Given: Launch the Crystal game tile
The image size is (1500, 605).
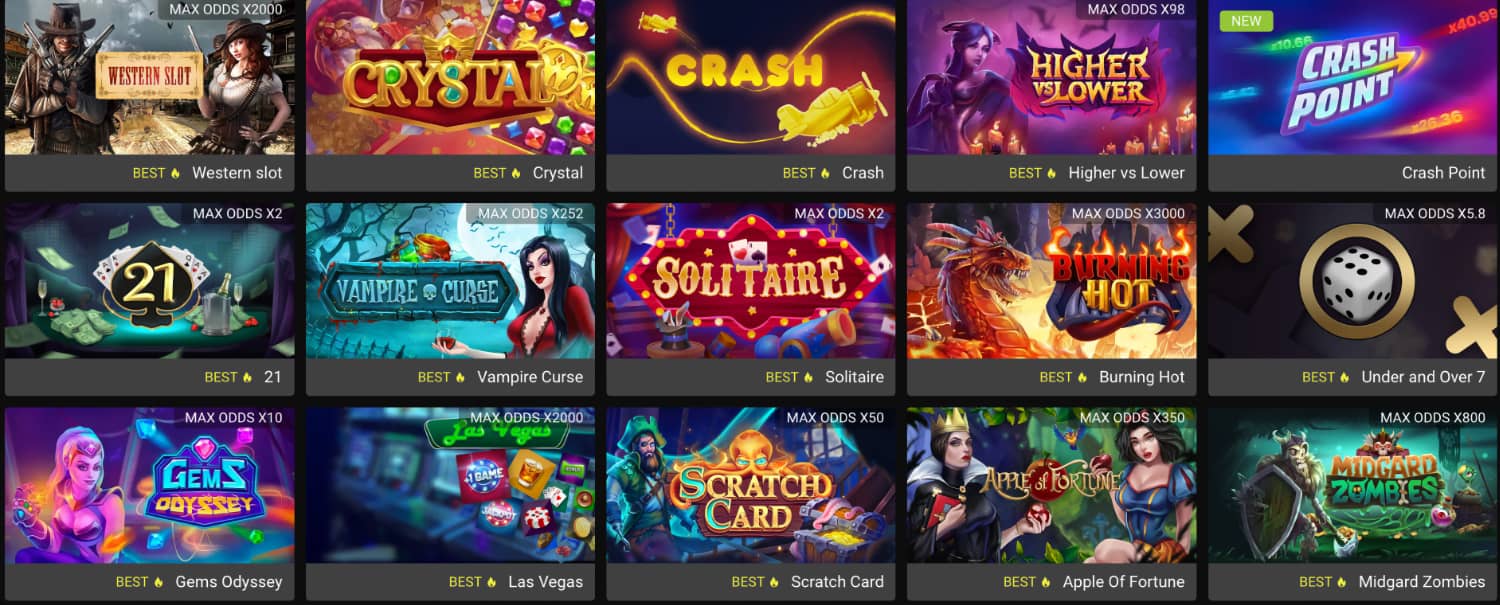Looking at the screenshot, I should (450, 77).
